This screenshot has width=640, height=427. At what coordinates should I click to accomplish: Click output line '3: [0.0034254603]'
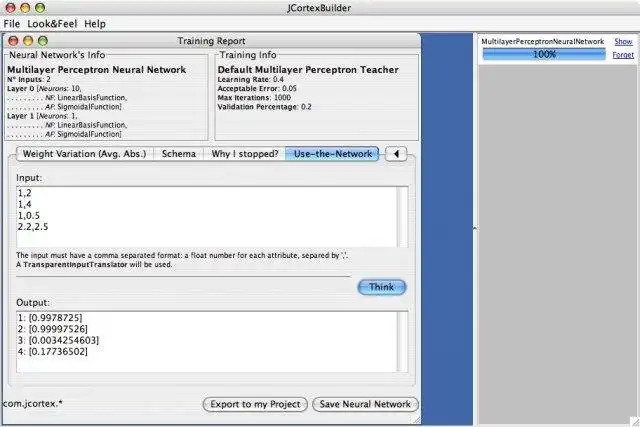click(x=58, y=340)
